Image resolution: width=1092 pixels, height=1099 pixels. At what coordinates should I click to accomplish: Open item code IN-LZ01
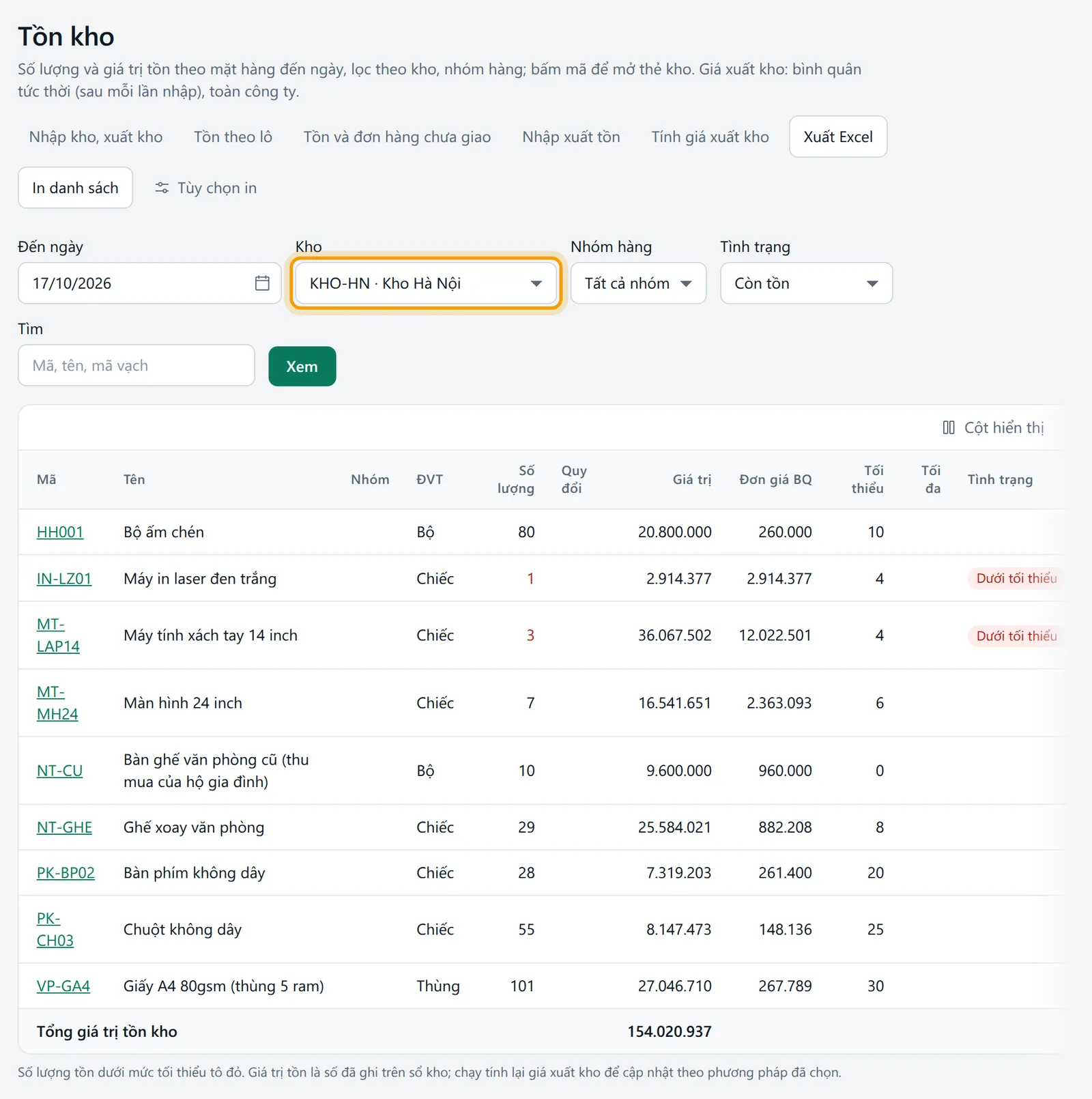click(64, 578)
